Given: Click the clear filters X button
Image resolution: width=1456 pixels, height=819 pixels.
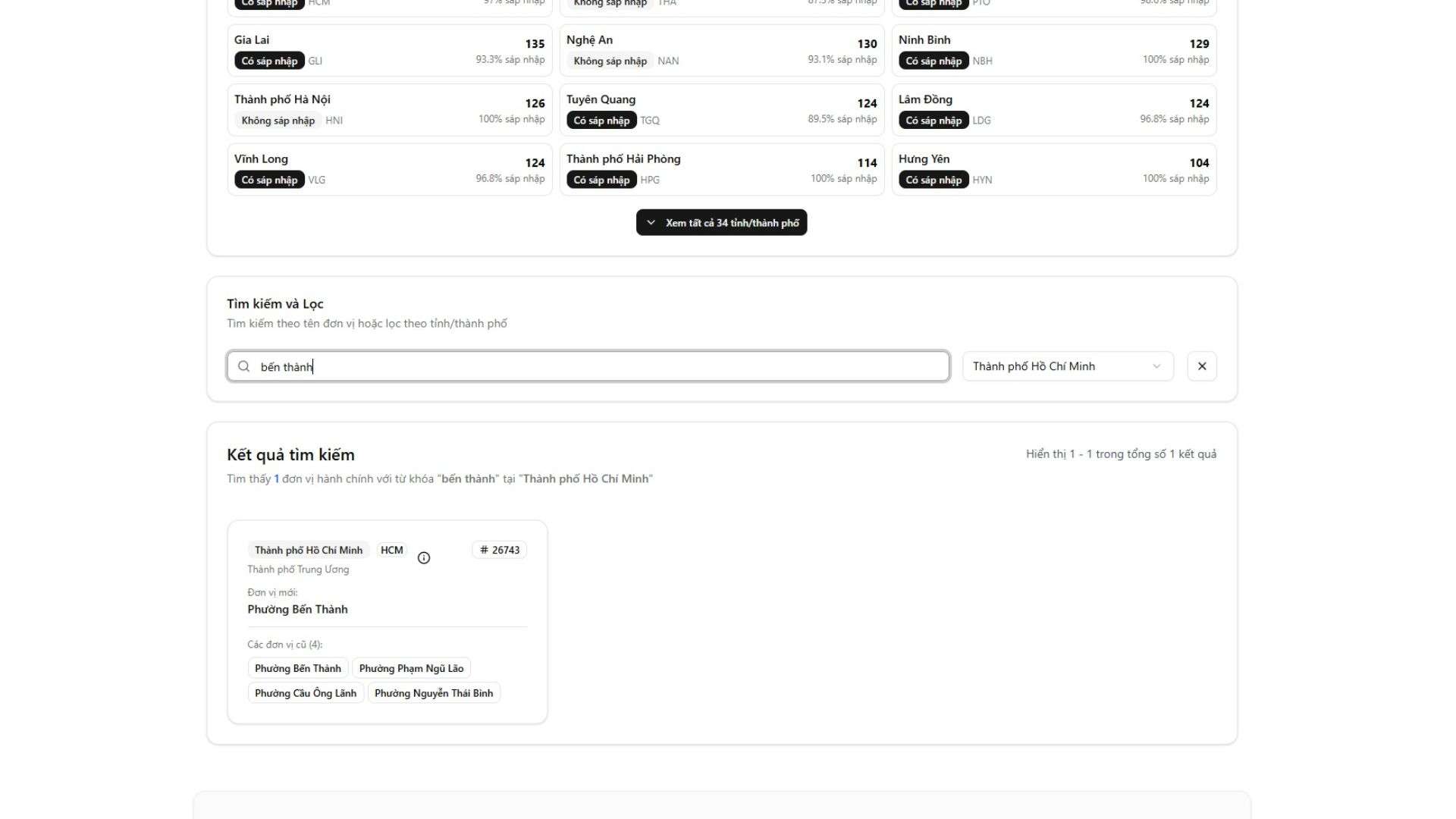Looking at the screenshot, I should pyautogui.click(x=1202, y=366).
